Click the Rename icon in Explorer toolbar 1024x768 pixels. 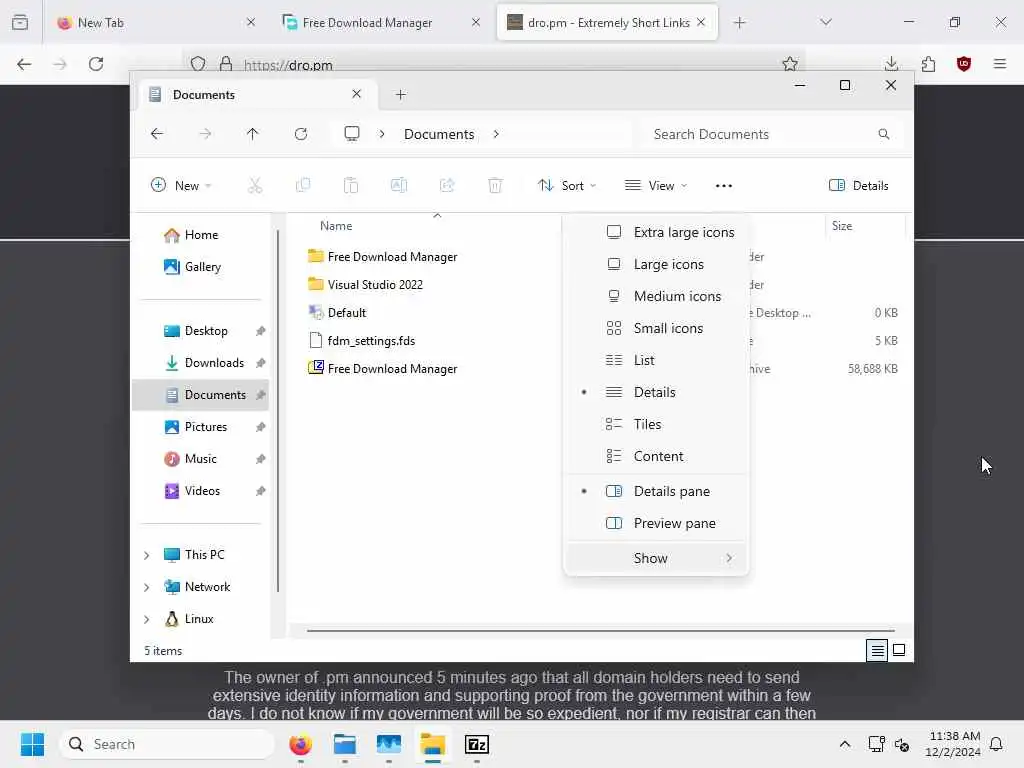tap(399, 186)
